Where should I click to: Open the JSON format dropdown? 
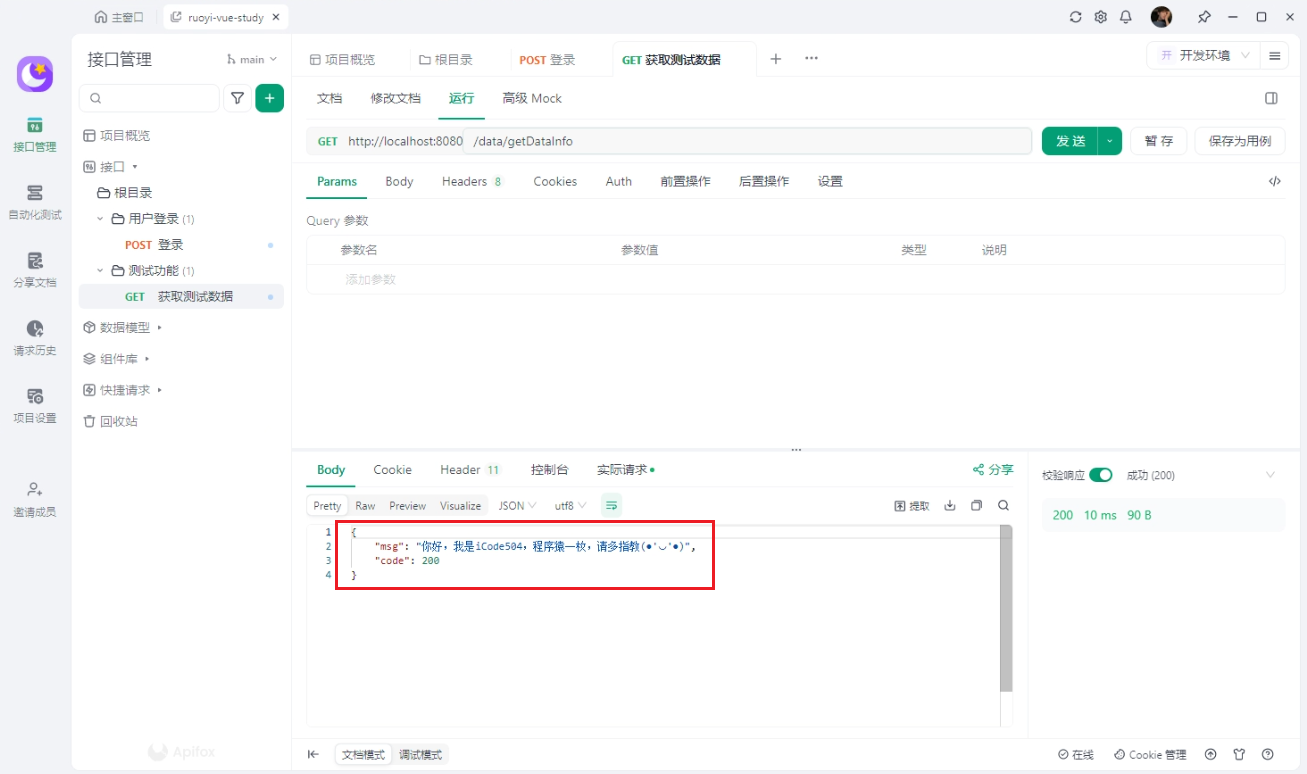point(517,506)
